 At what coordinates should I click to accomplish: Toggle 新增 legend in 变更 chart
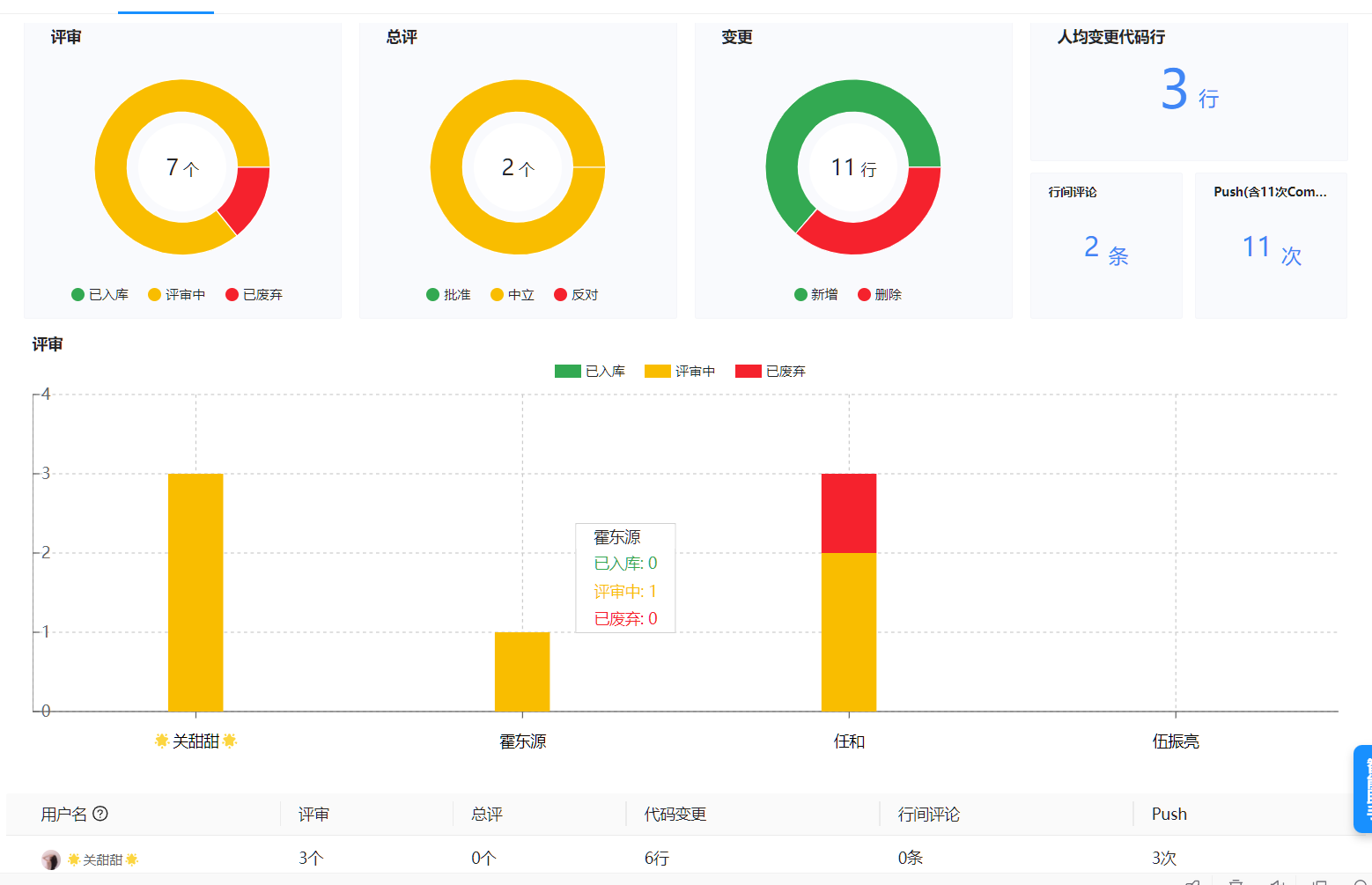815,295
